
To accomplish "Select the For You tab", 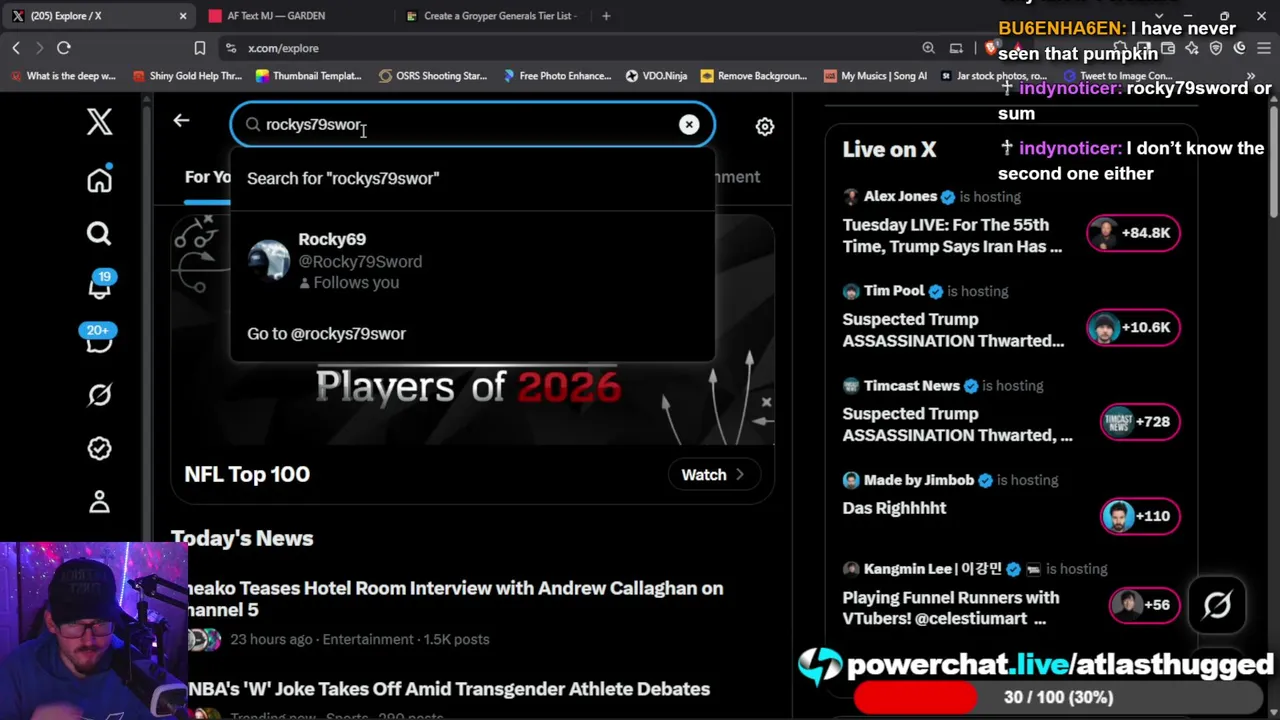I will click(207, 177).
